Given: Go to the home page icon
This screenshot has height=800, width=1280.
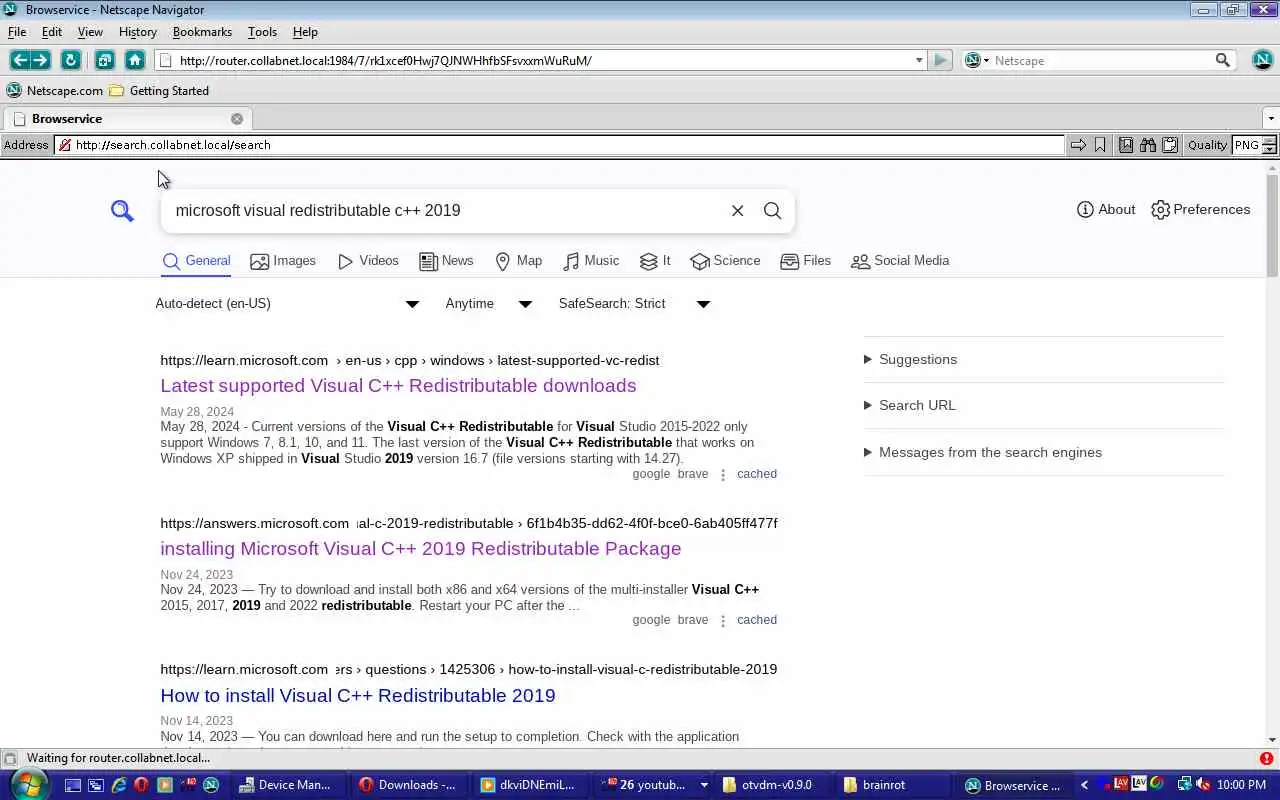Looking at the screenshot, I should [x=135, y=60].
